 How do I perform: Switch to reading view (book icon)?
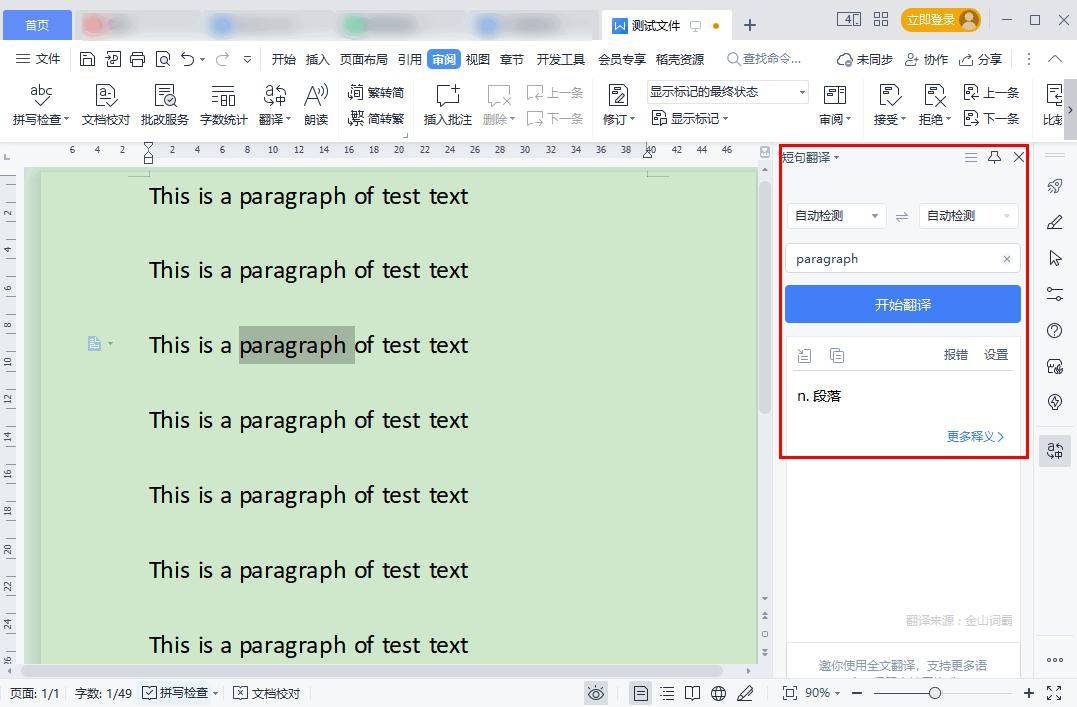click(x=692, y=693)
